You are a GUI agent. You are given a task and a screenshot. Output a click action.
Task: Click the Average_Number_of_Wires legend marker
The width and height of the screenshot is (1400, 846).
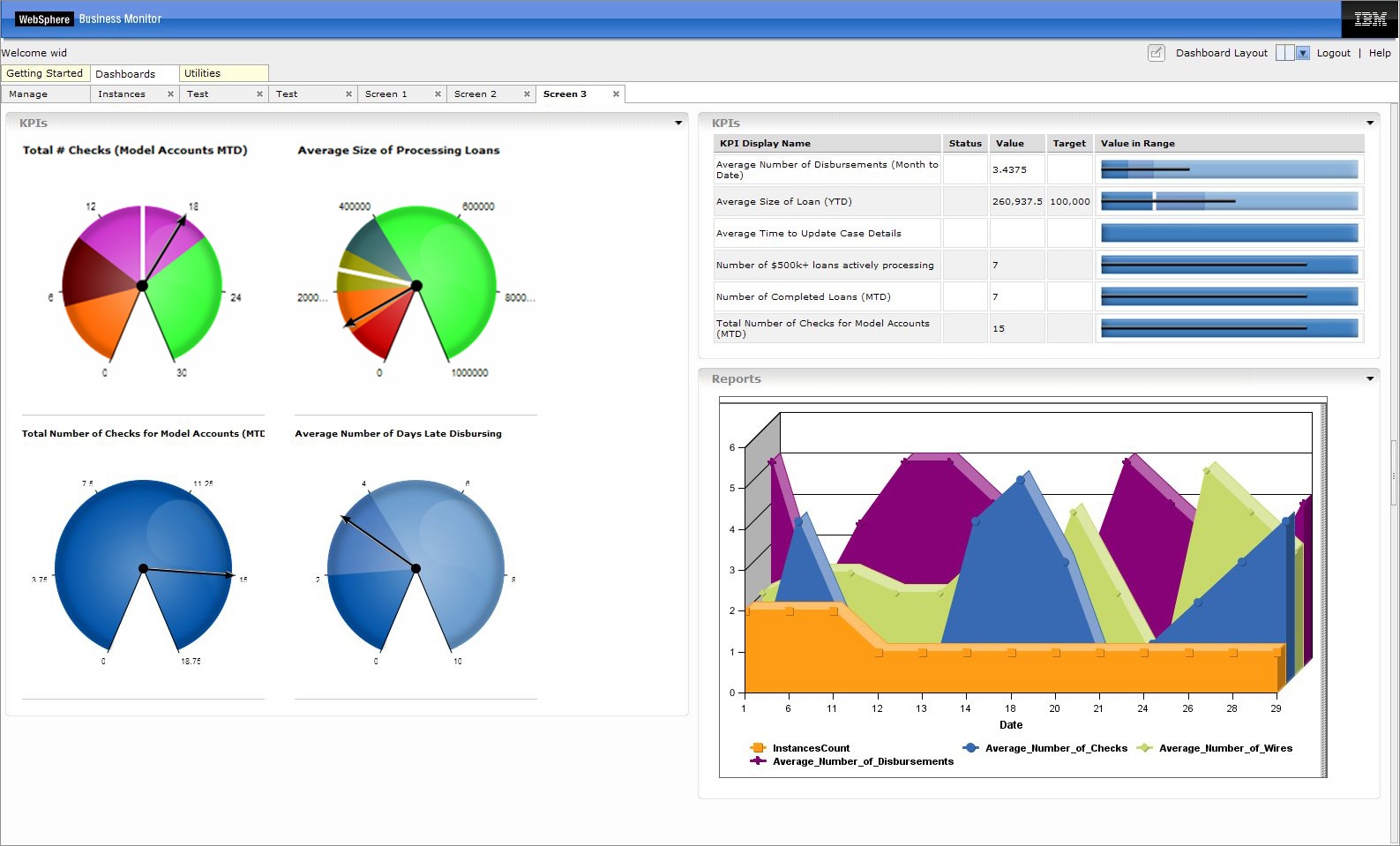1144,748
